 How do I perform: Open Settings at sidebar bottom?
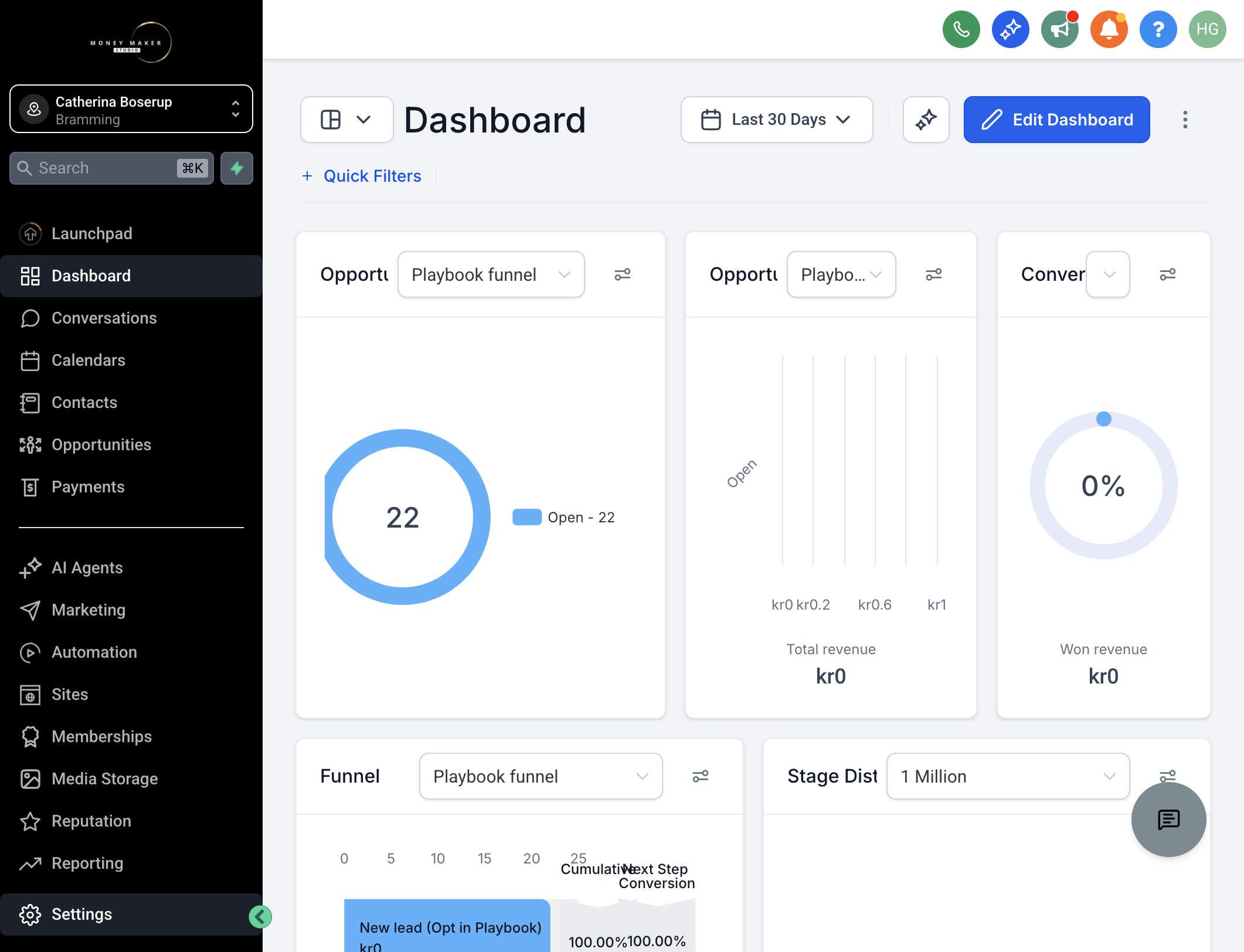(131, 914)
